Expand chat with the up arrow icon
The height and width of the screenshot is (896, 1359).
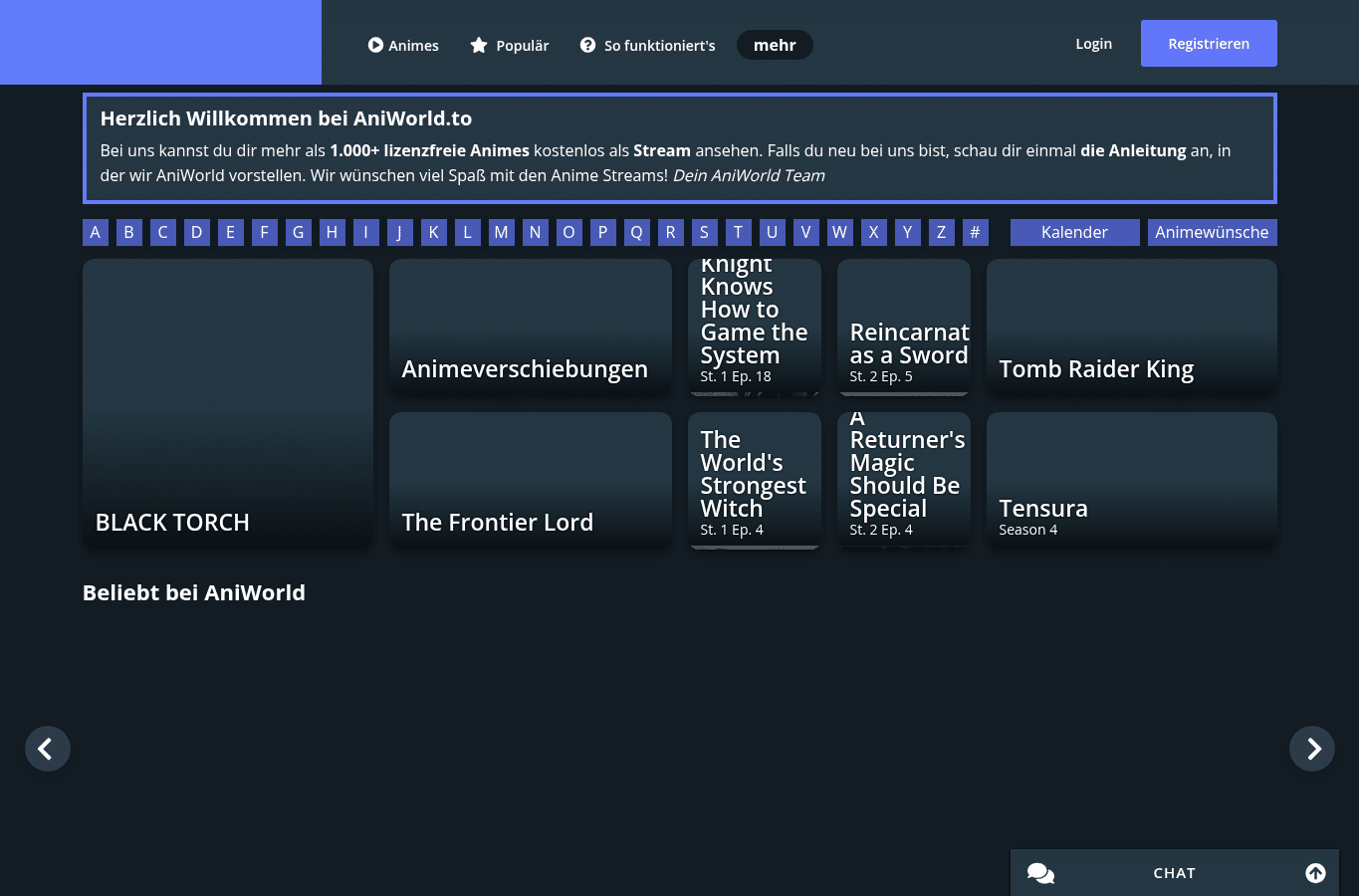coord(1315,873)
